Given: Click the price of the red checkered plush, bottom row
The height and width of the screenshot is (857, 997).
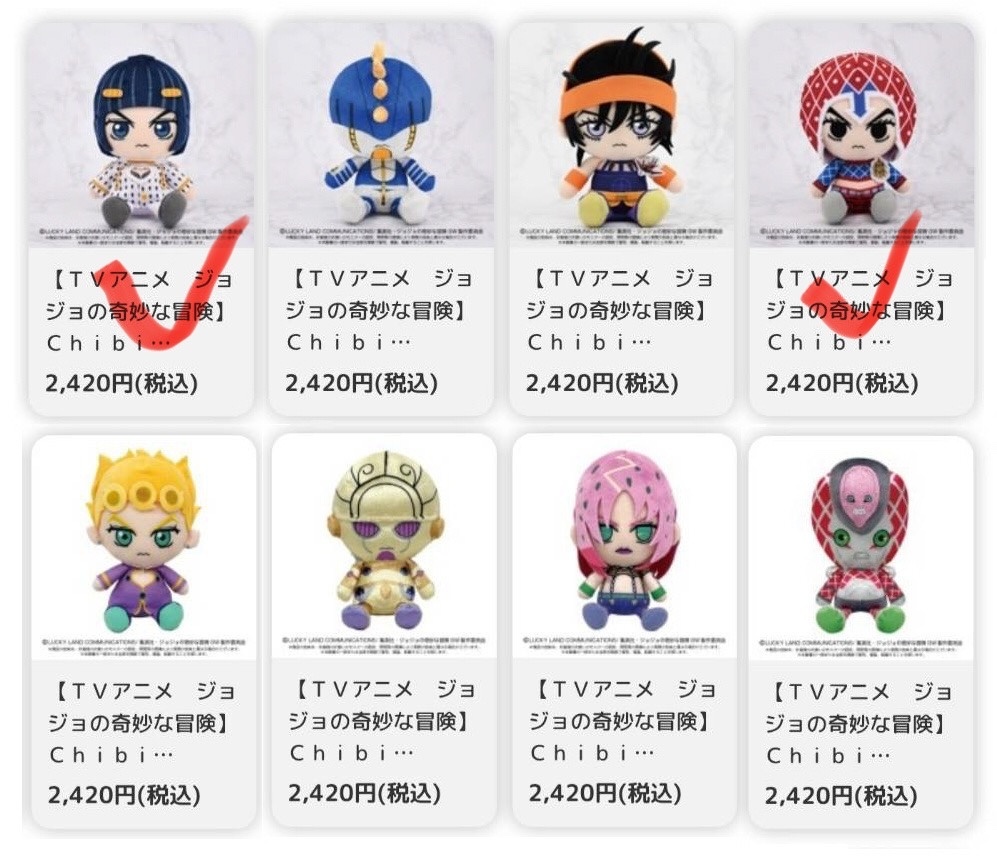Looking at the screenshot, I should coord(841,796).
